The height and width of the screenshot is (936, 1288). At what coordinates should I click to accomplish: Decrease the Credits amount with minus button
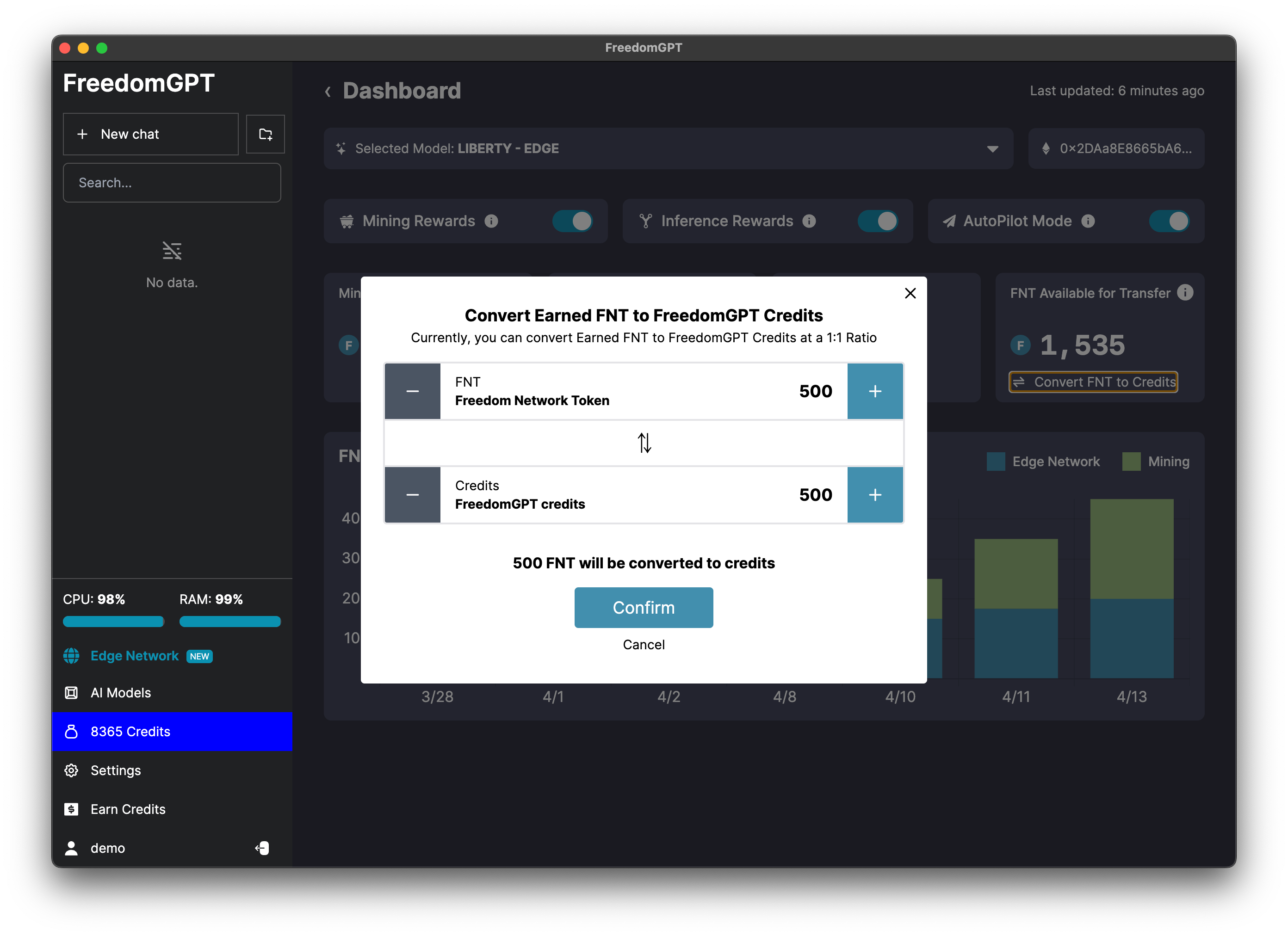point(412,494)
